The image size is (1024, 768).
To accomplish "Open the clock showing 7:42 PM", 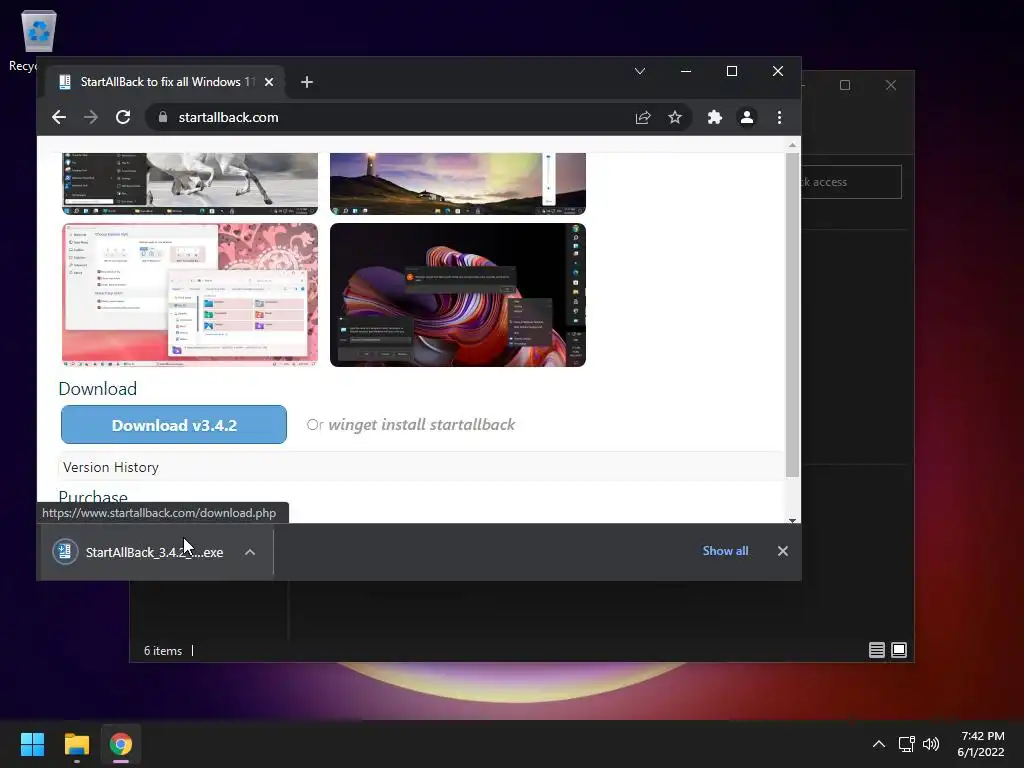I will click(981, 744).
